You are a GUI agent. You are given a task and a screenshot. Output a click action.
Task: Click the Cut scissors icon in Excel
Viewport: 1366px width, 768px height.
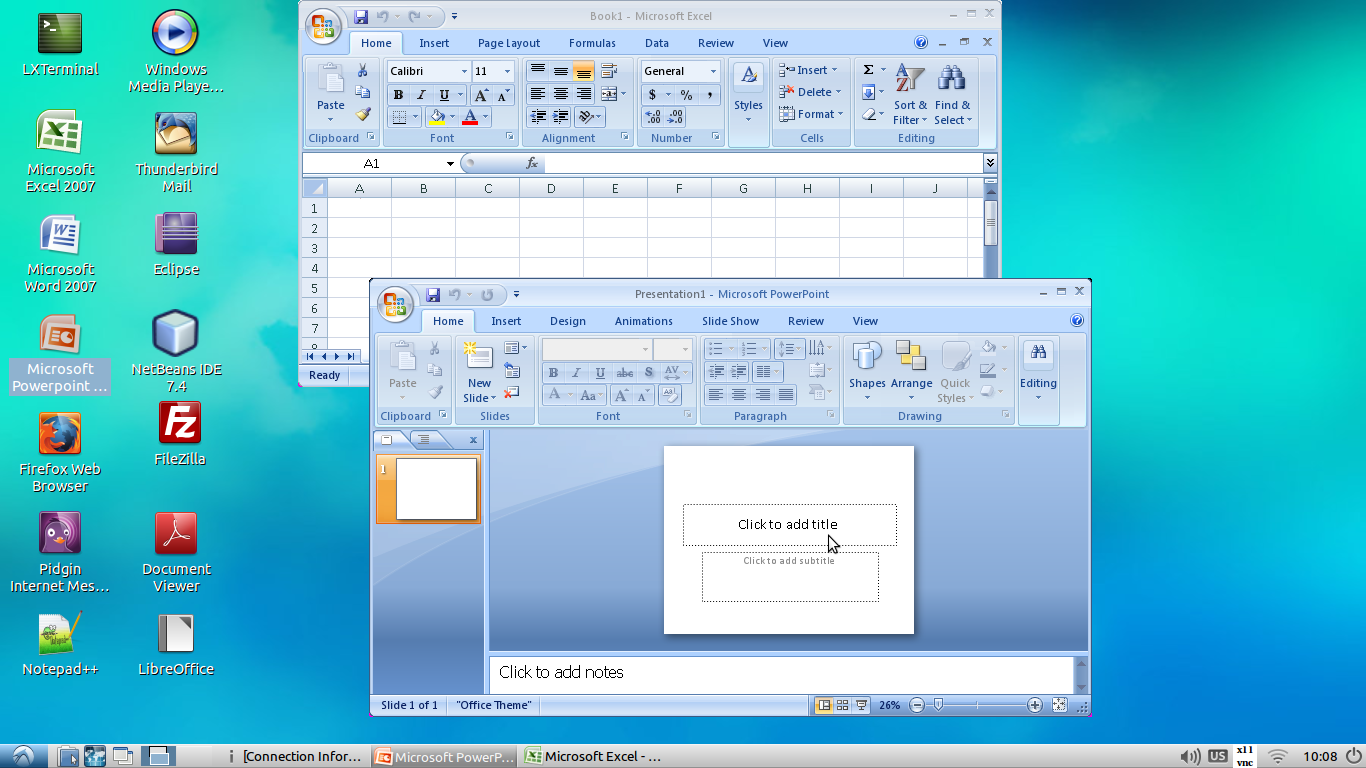(363, 70)
